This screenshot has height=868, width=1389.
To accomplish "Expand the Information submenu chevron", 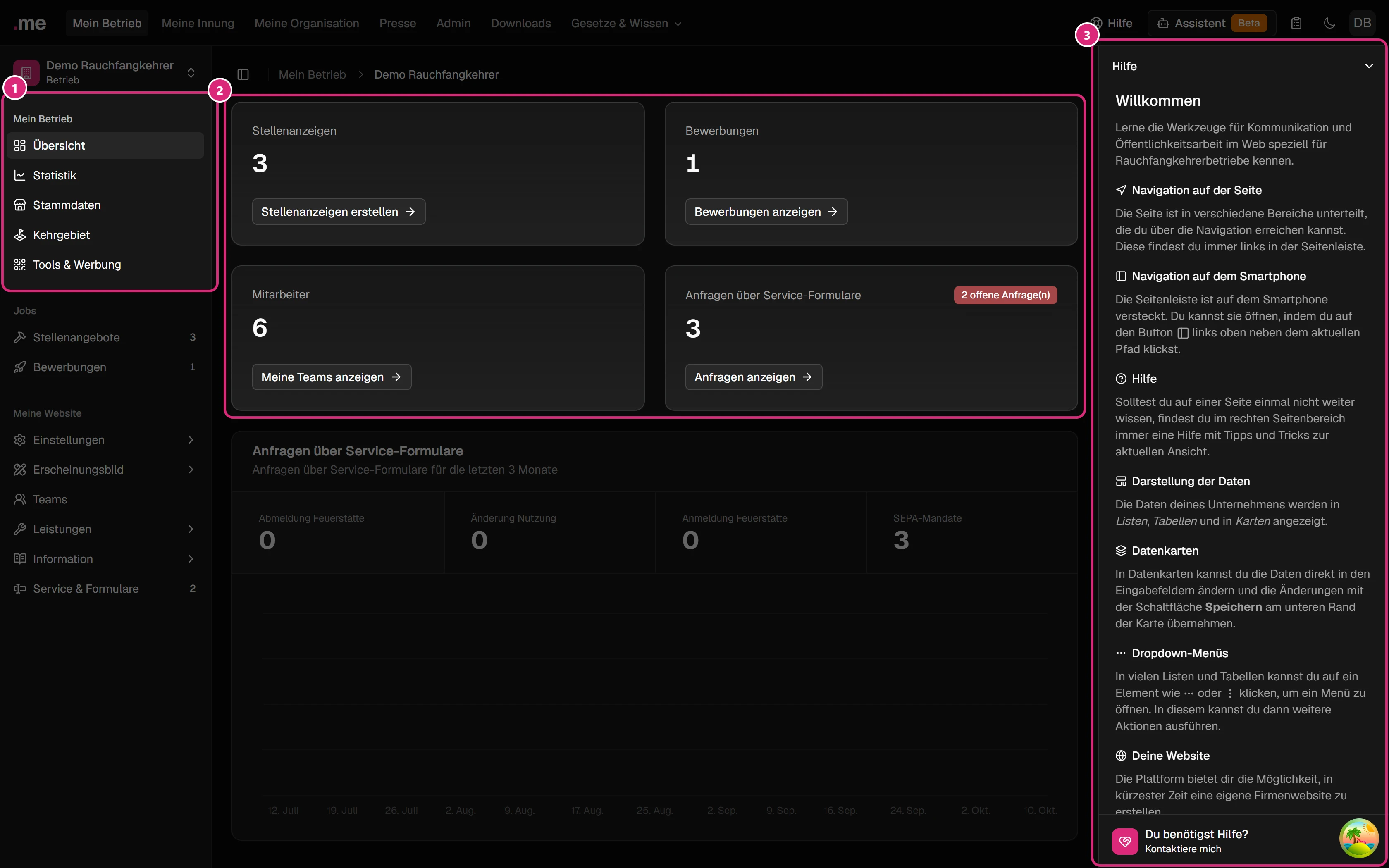I will pyautogui.click(x=191, y=559).
